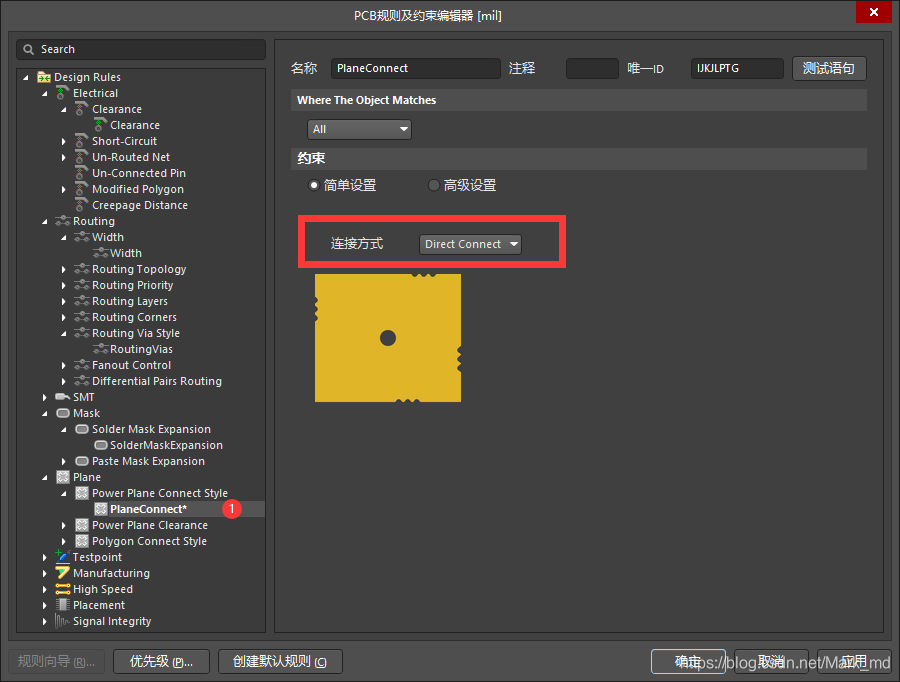Click the 创建默认规则 button
Image resolution: width=900 pixels, height=682 pixels.
click(280, 661)
